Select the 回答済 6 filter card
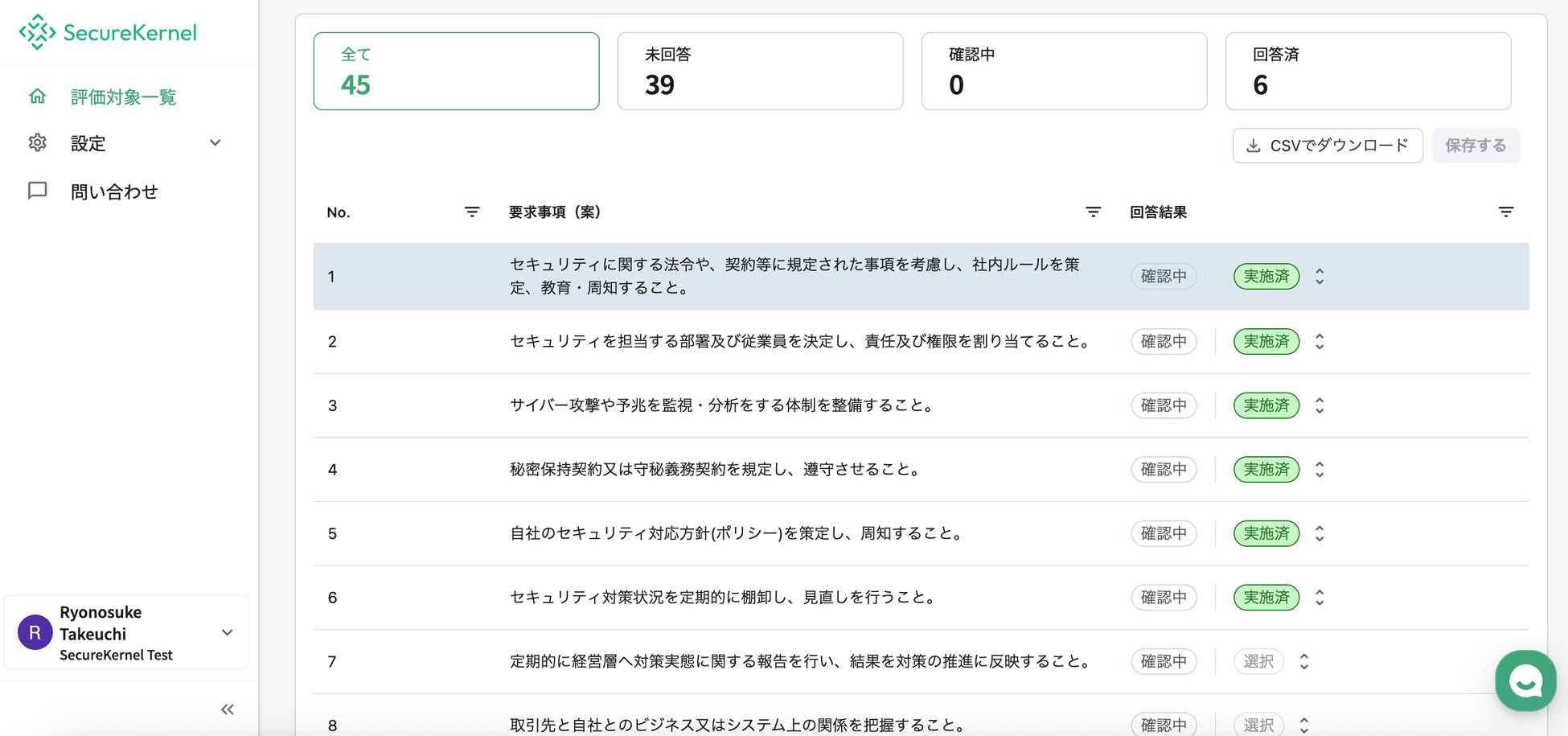1568x736 pixels. (1367, 71)
